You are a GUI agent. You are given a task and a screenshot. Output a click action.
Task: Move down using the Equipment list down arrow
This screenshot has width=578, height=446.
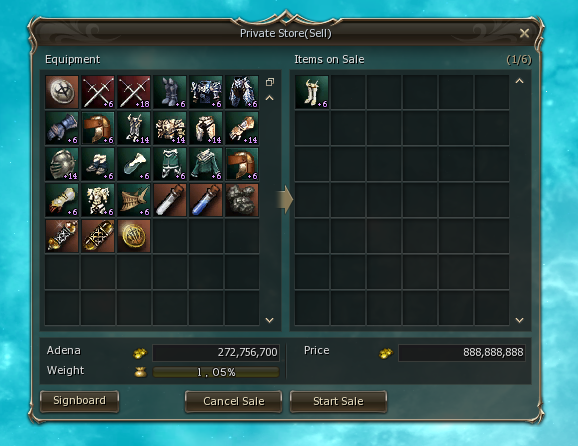click(269, 320)
